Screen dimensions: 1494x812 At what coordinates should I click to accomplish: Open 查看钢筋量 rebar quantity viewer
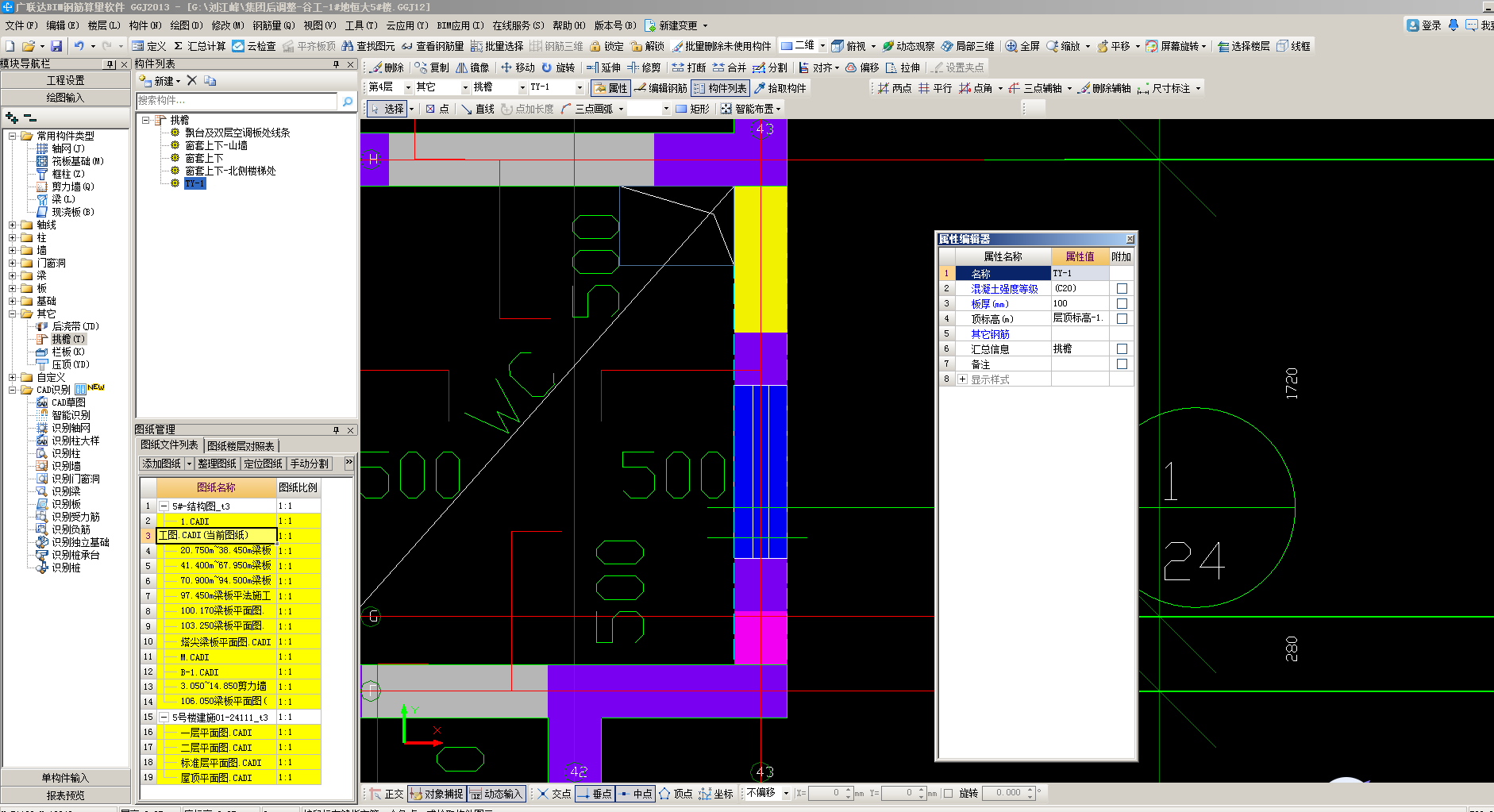433,46
